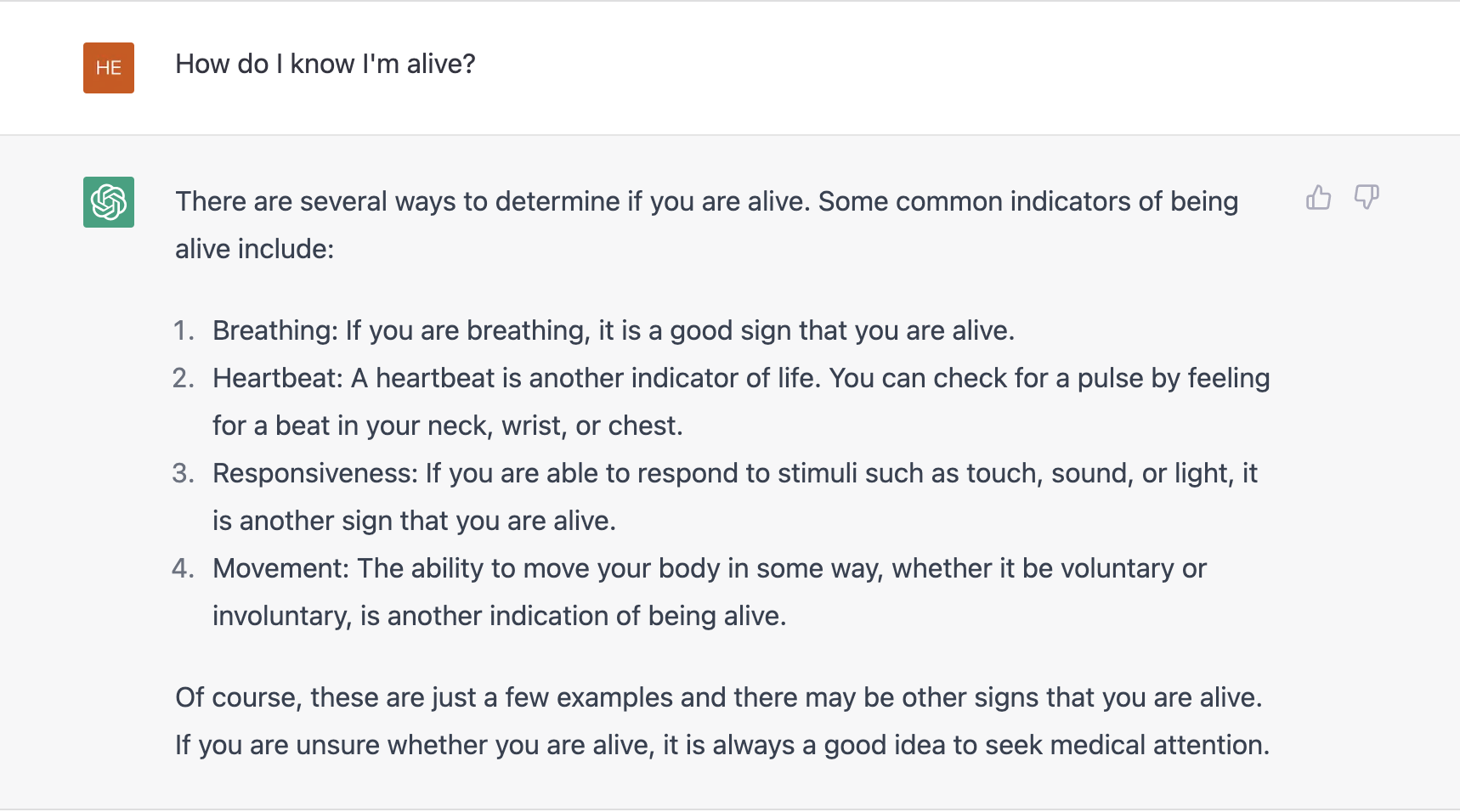Click the number 1 list marker
The height and width of the screenshot is (812, 1460).
point(184,330)
